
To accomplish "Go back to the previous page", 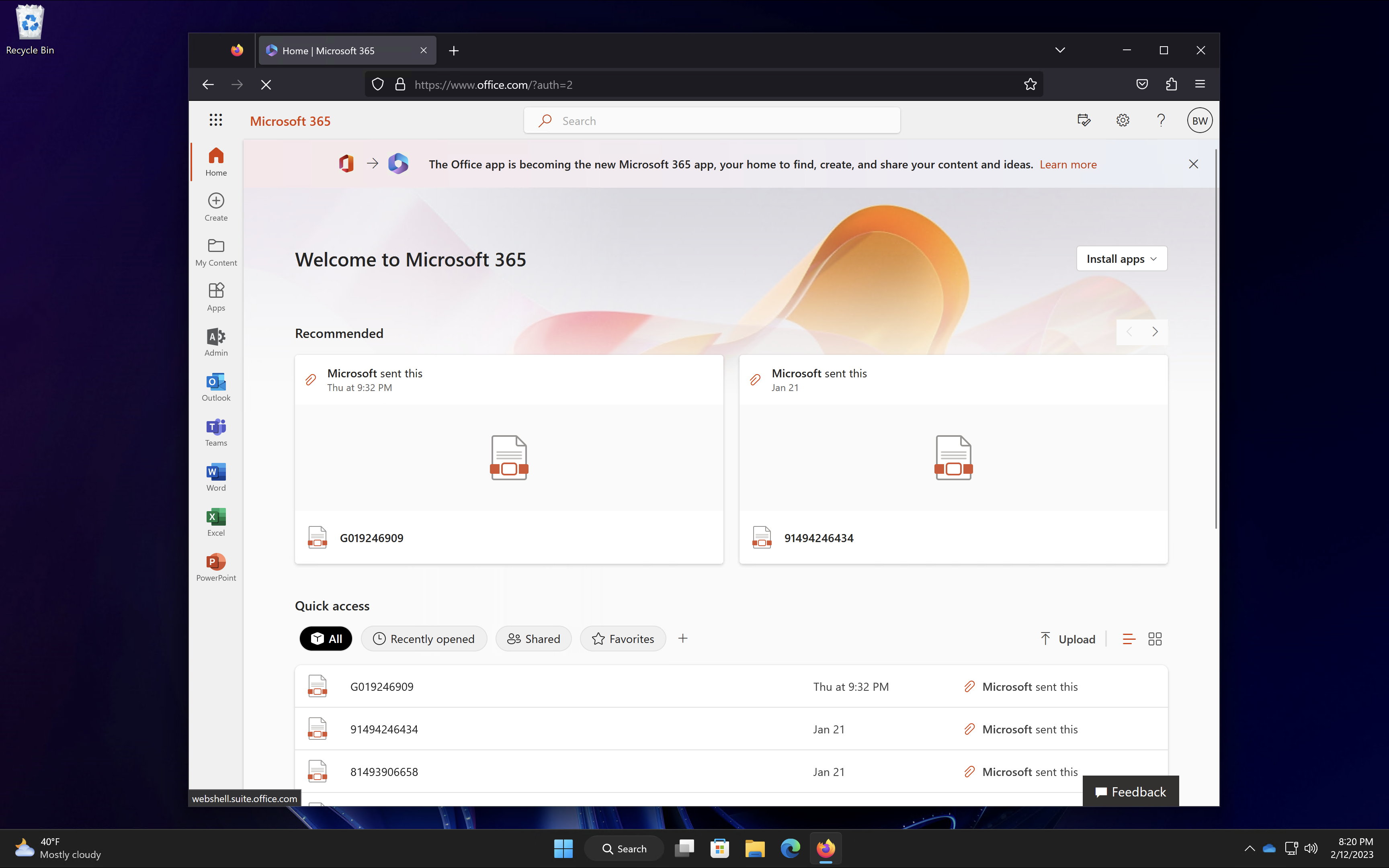I will coord(208,84).
